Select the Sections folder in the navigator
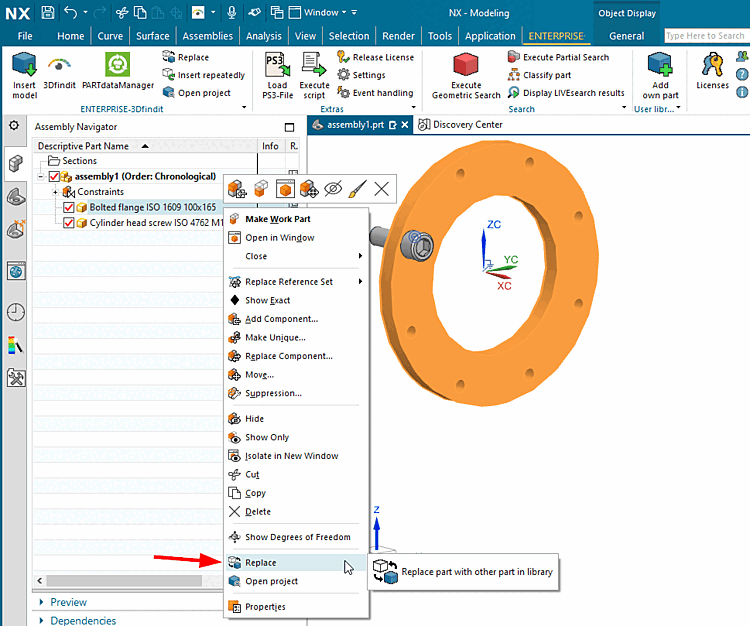The width and height of the screenshot is (750, 626). point(73,161)
